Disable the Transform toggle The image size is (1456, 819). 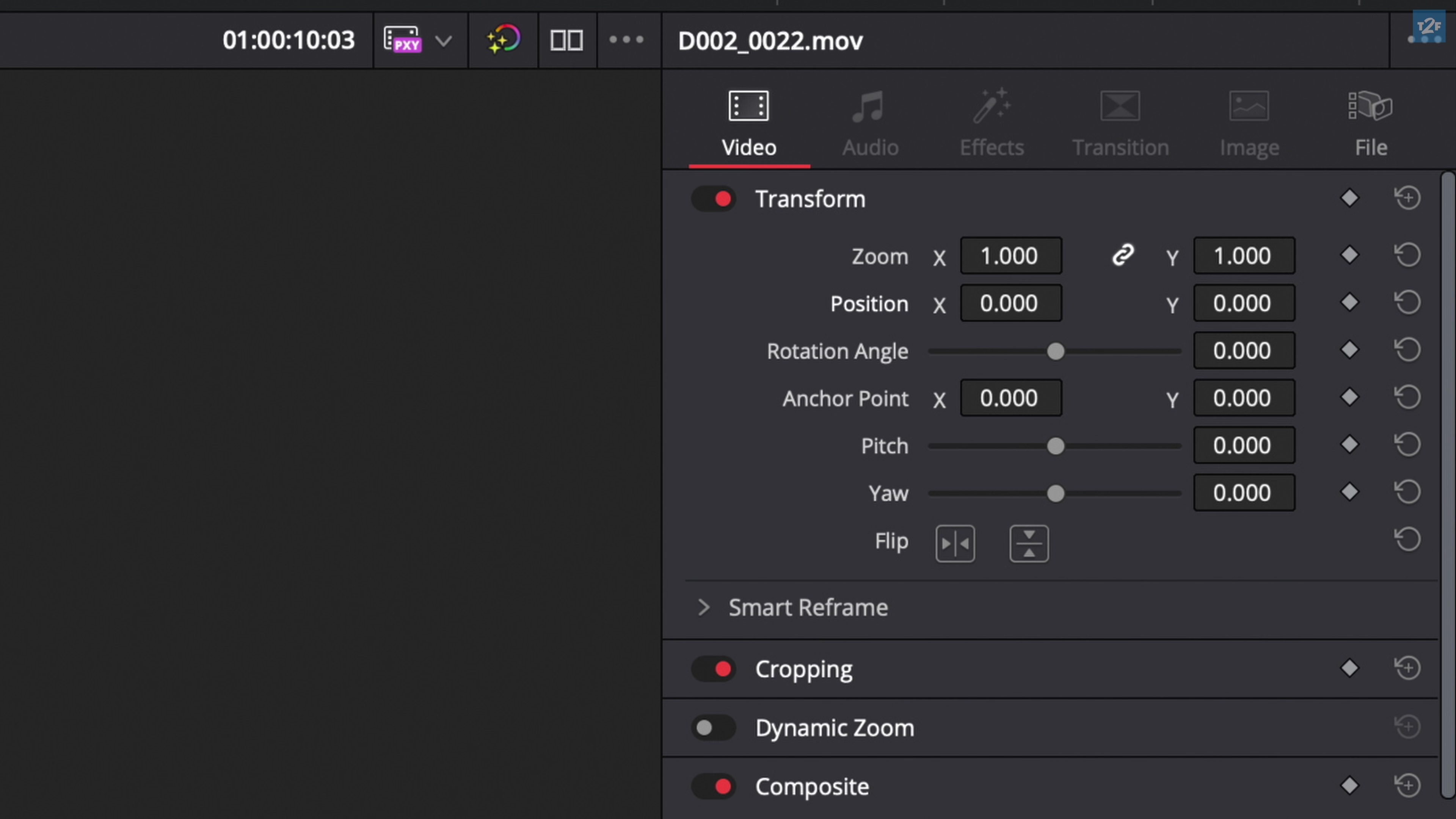point(713,199)
